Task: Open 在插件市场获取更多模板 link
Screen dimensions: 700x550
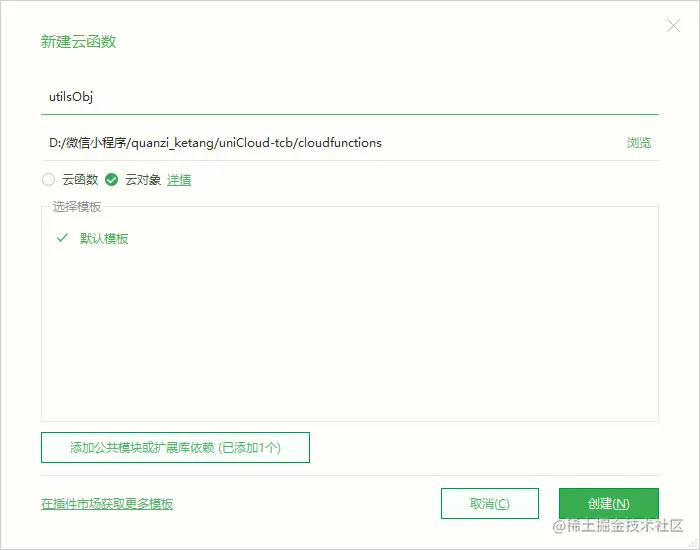Action: tap(107, 504)
